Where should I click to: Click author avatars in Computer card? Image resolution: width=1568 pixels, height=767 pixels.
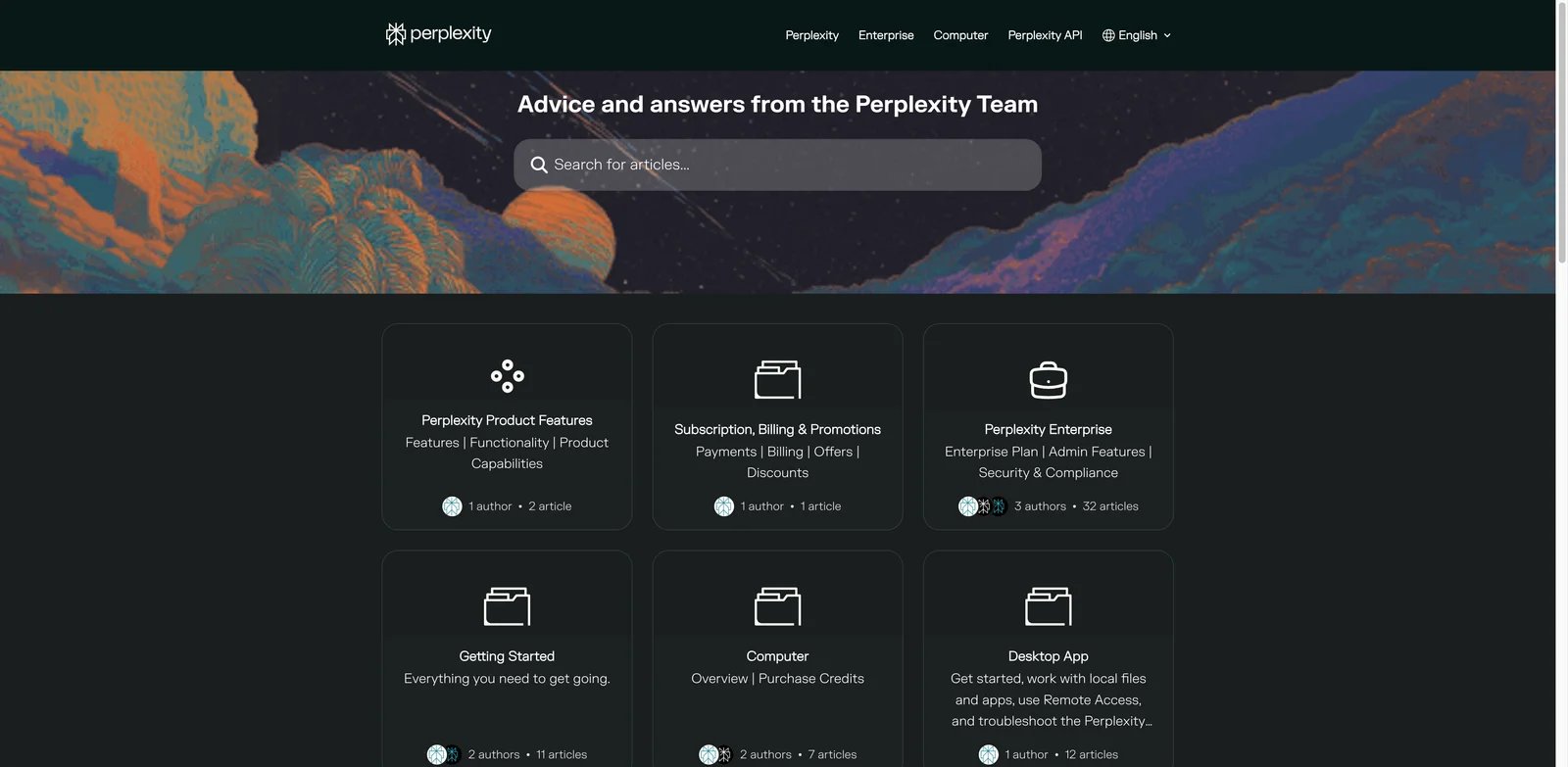click(x=715, y=754)
